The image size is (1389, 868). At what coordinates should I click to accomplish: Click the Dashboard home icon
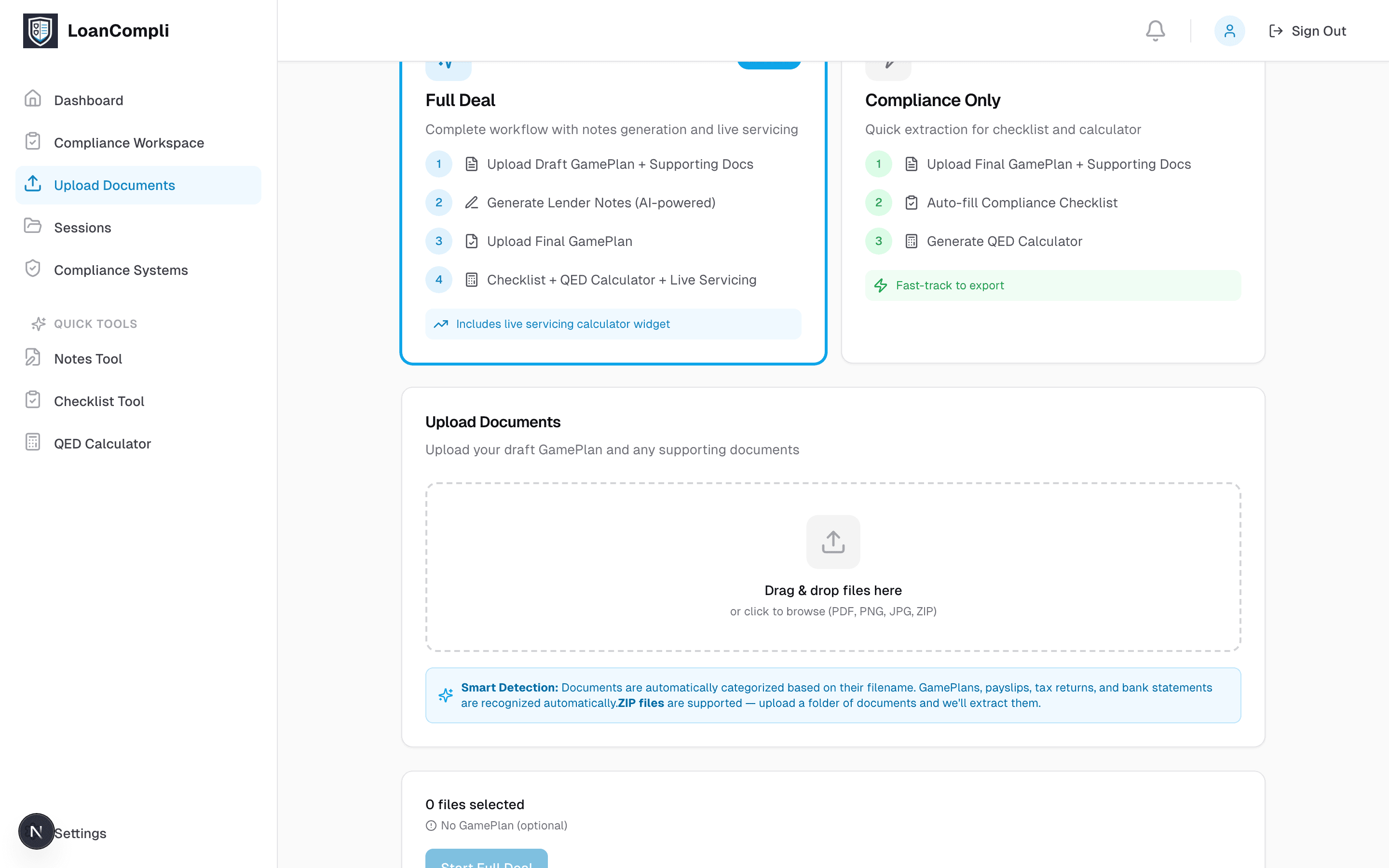coord(33,99)
